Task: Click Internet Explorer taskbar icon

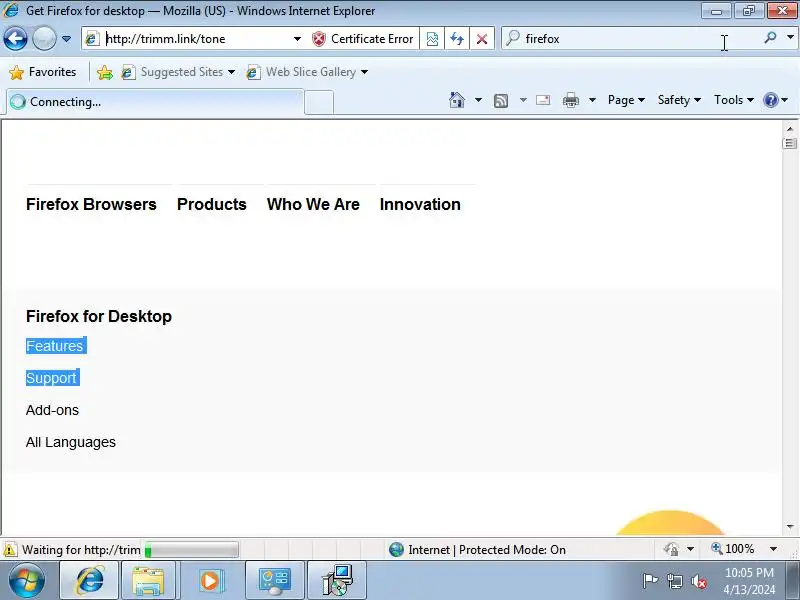Action: (89, 581)
